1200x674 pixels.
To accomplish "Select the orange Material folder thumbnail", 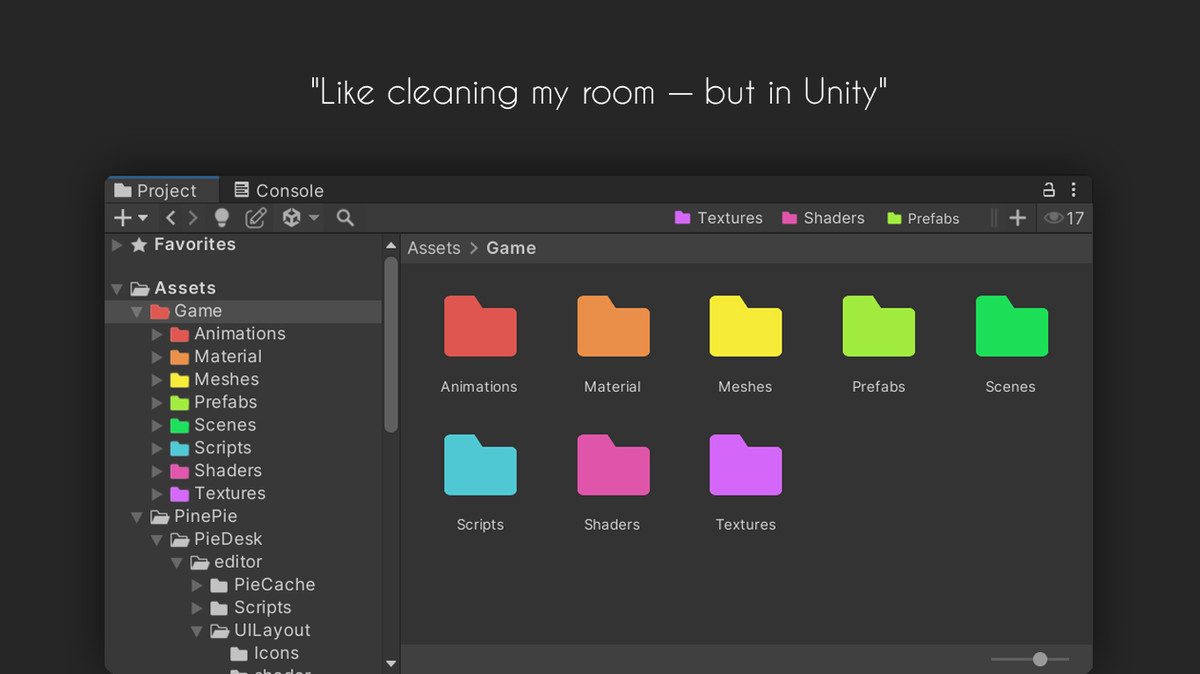I will tap(613, 327).
